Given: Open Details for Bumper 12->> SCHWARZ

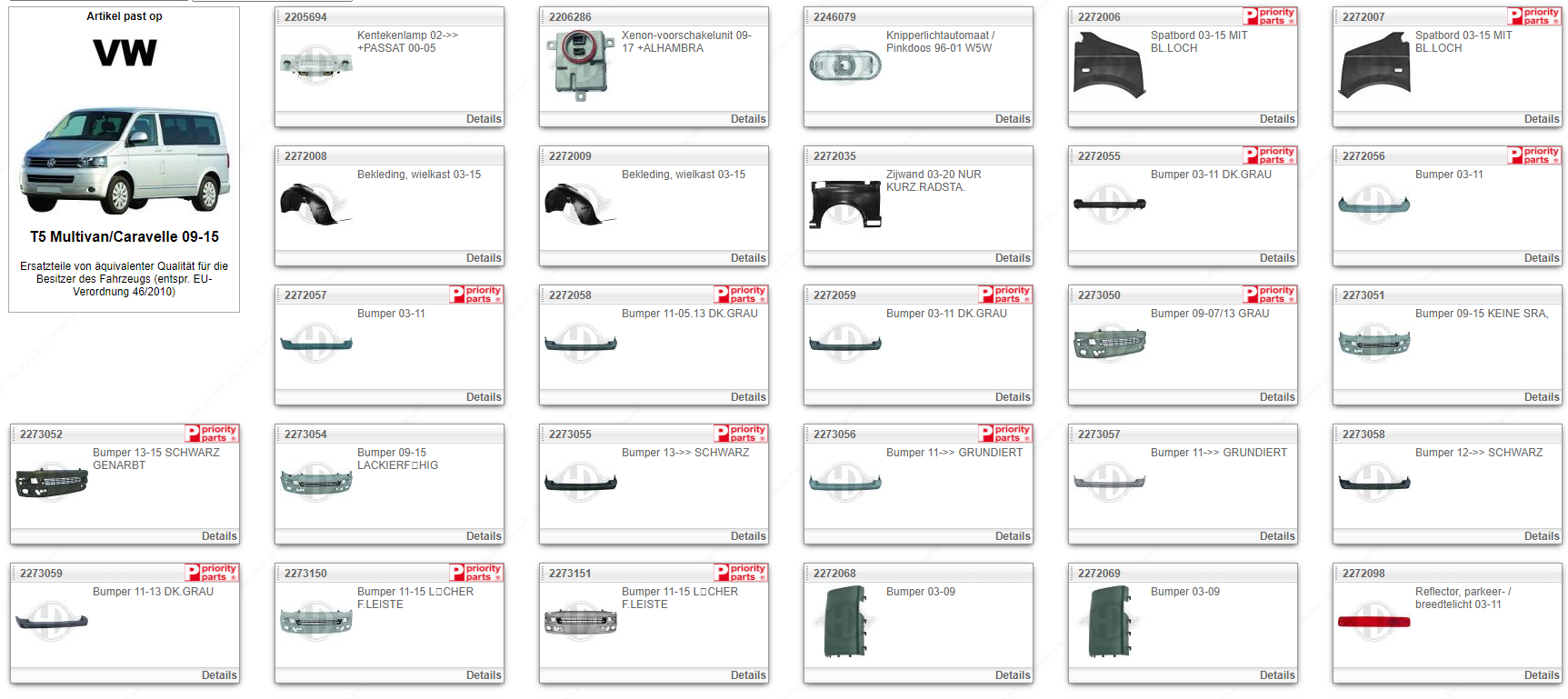Looking at the screenshot, I should 1541,536.
